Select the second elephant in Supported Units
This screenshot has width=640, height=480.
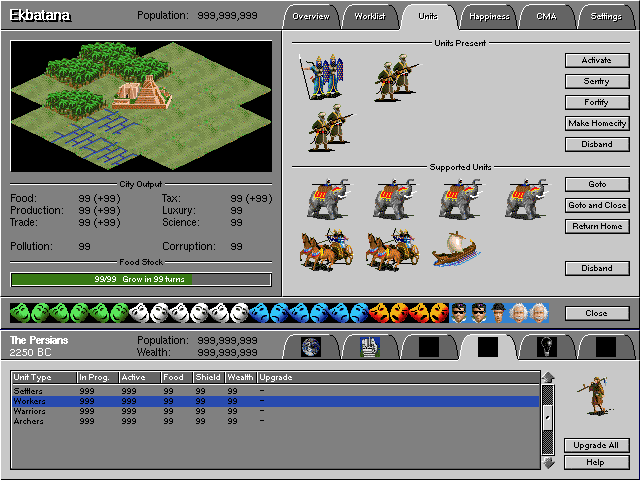[395, 199]
